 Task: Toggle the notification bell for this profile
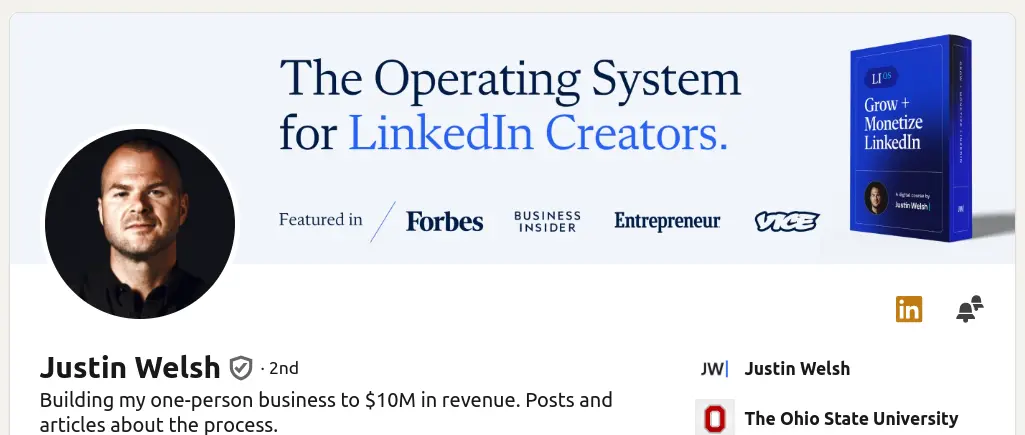click(x=969, y=309)
